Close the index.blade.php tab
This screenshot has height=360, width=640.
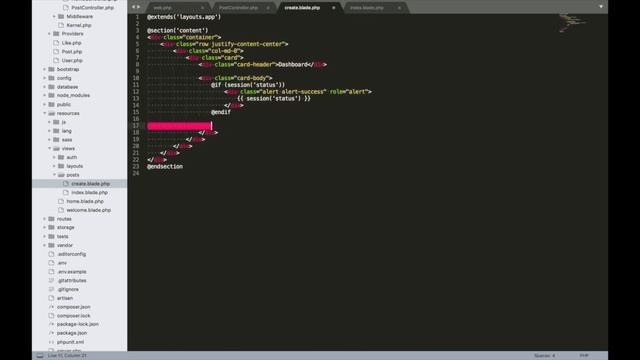(x=399, y=8)
